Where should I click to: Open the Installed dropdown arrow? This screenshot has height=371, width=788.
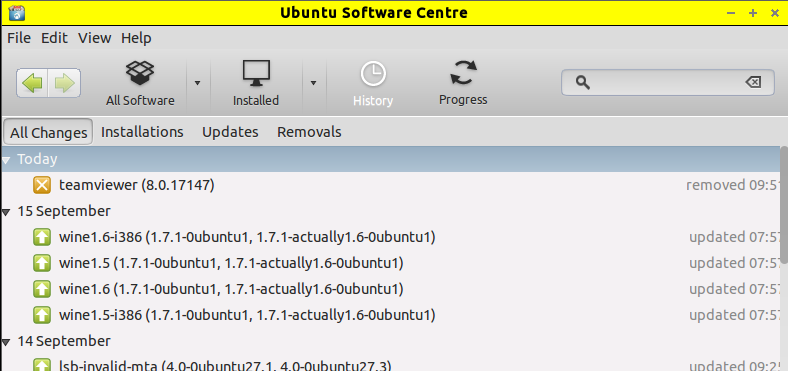click(x=313, y=83)
